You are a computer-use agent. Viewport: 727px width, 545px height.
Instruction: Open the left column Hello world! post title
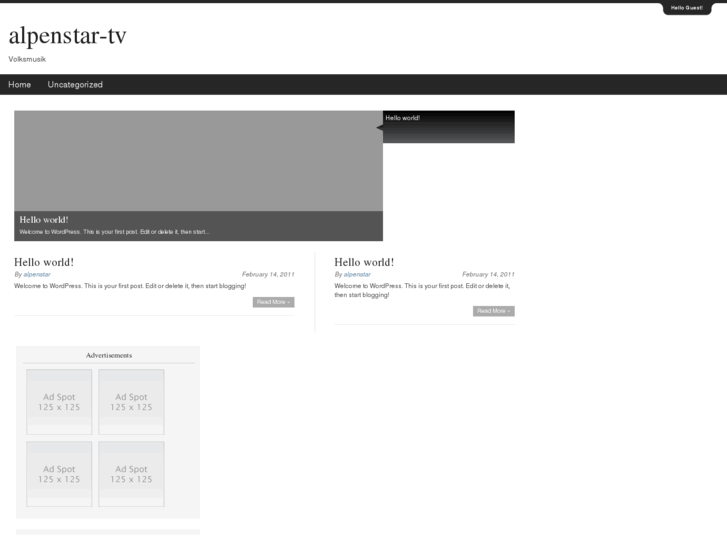point(44,262)
